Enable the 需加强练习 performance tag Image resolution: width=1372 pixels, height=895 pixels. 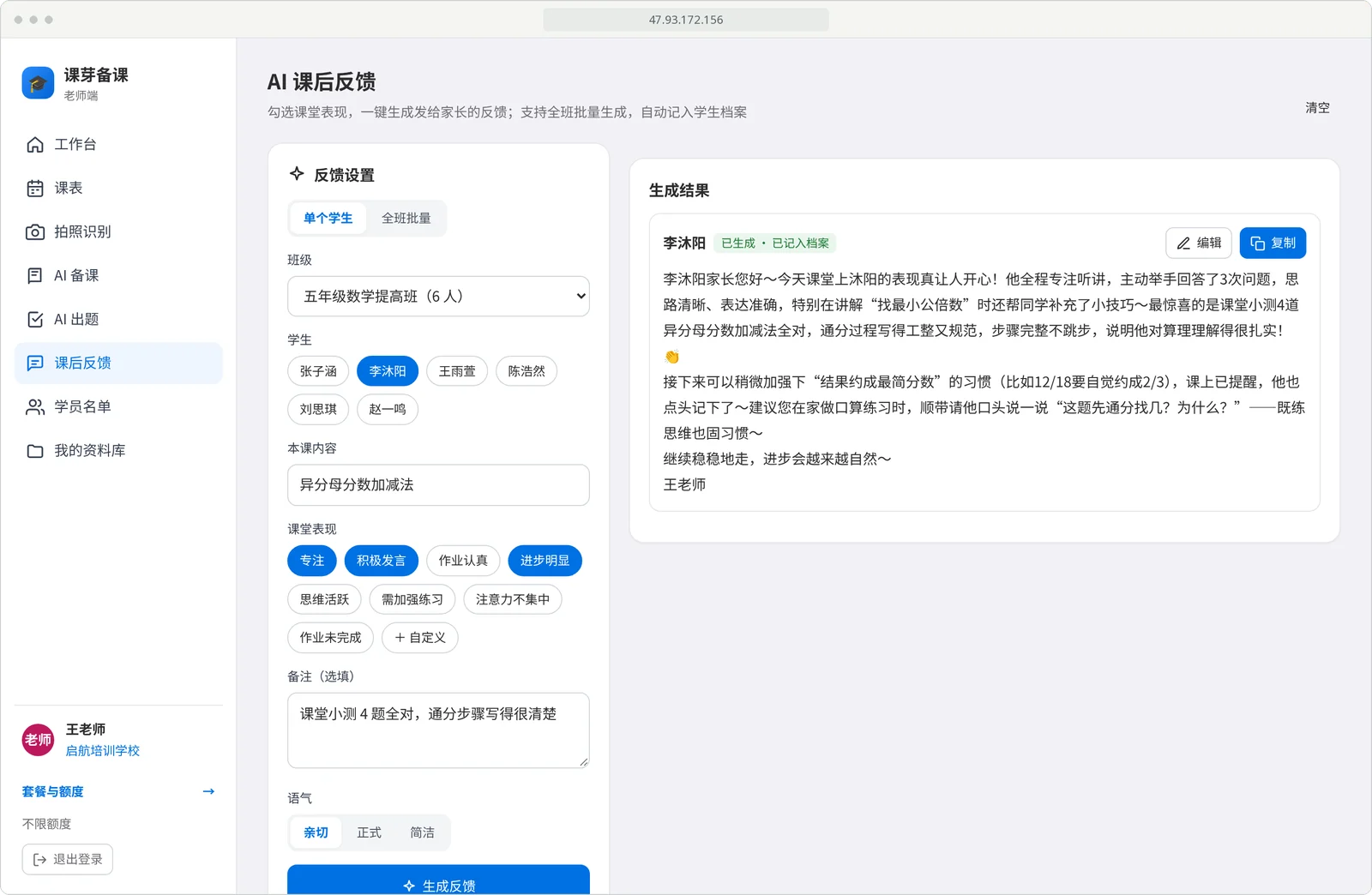point(412,599)
